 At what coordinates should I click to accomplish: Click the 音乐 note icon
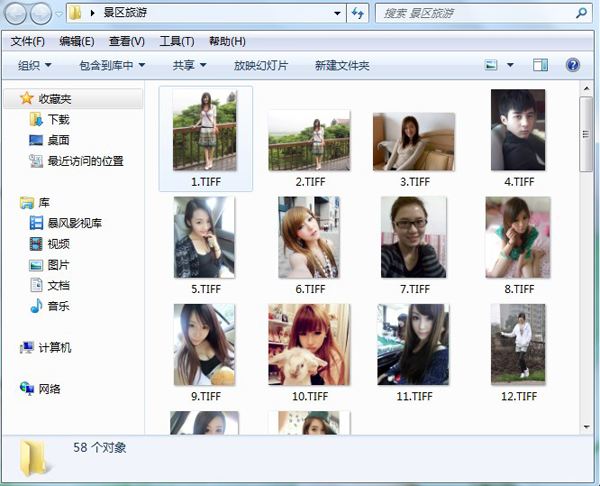pos(36,306)
